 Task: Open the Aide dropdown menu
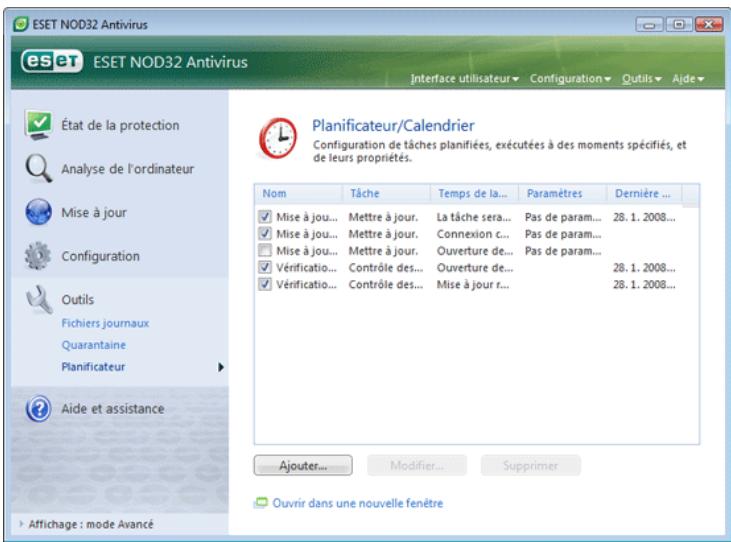click(688, 79)
